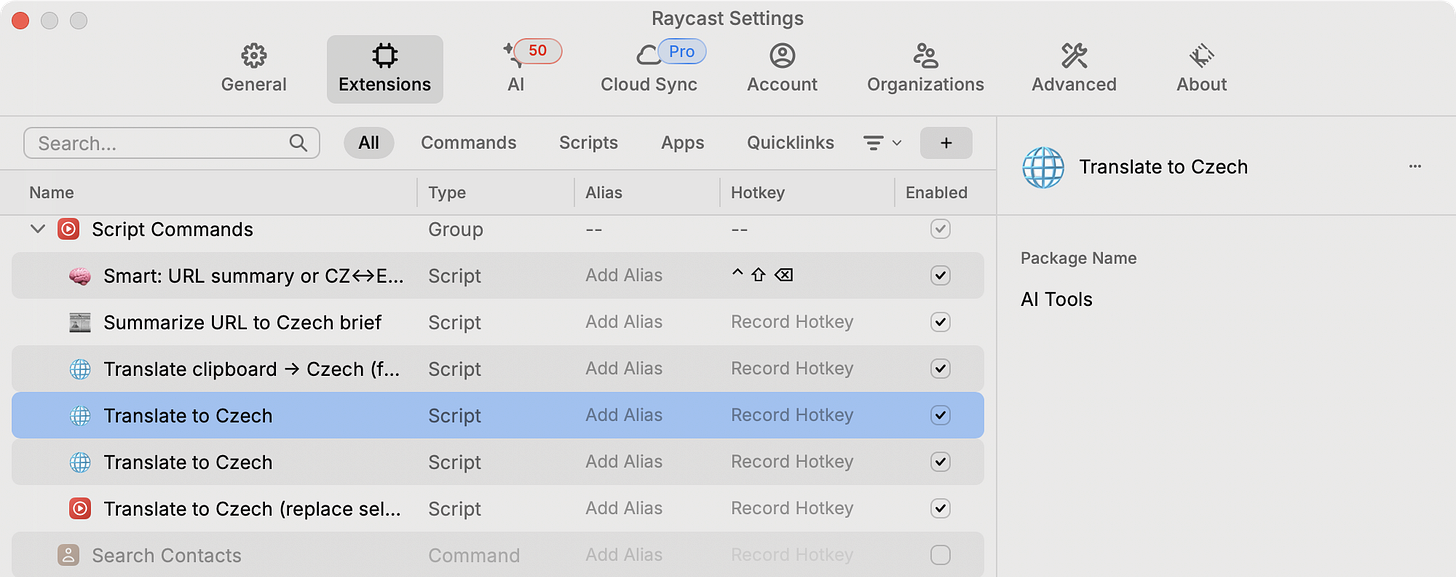The width and height of the screenshot is (1456, 577).
Task: Filter list by All
Action: (369, 143)
